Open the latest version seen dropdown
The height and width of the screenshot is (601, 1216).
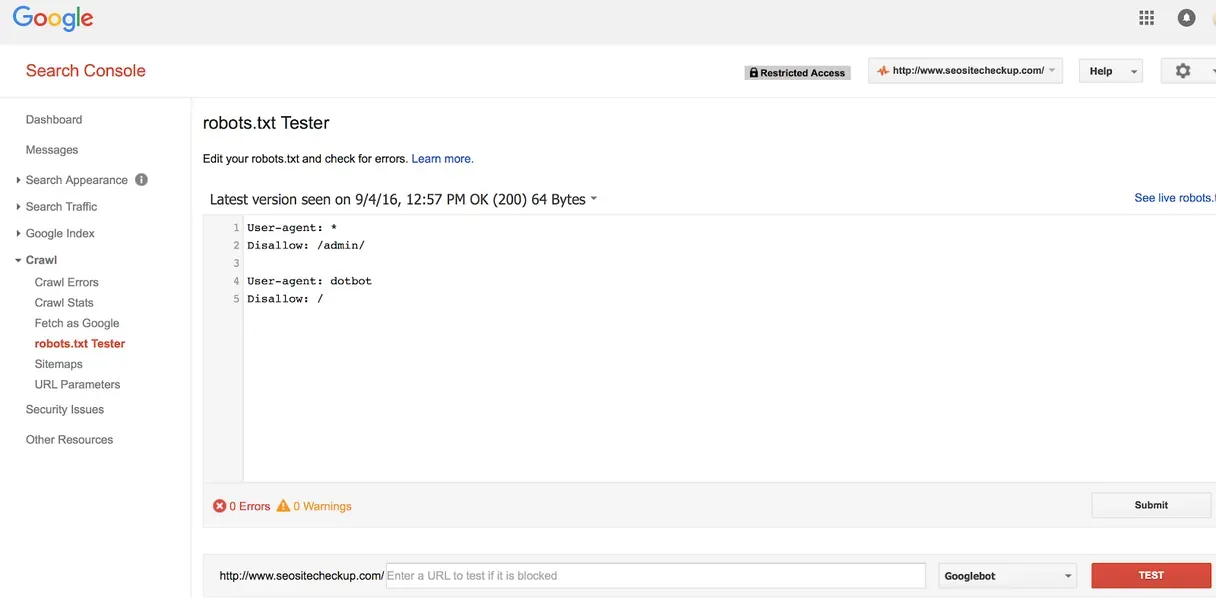click(x=403, y=200)
